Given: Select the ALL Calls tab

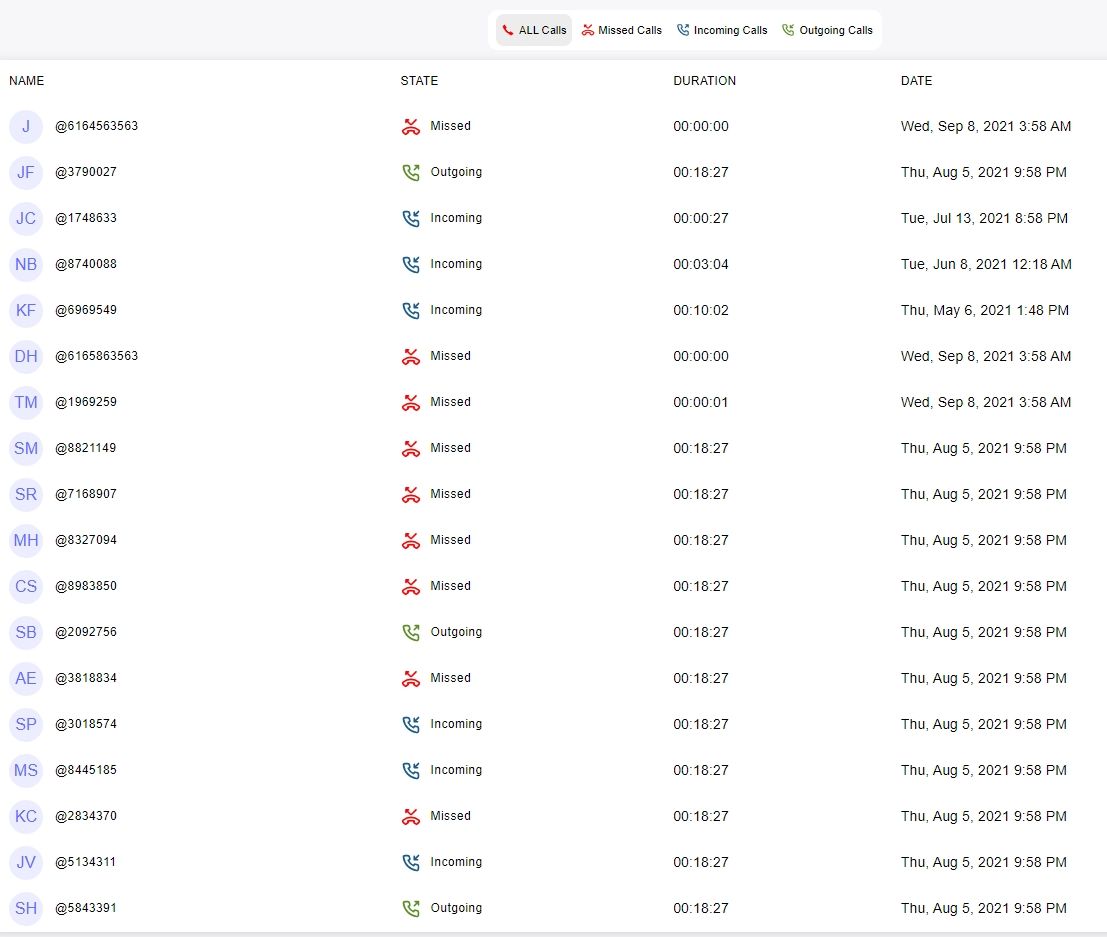Looking at the screenshot, I should (x=534, y=30).
